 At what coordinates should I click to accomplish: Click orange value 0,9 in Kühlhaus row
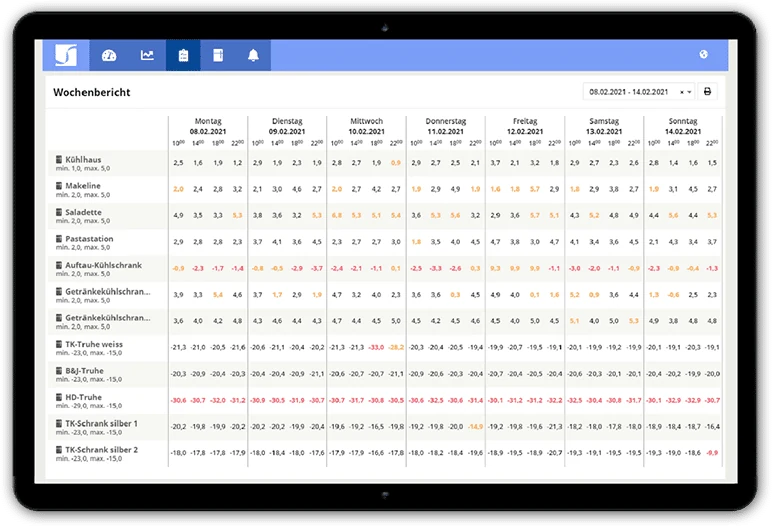(x=396, y=163)
